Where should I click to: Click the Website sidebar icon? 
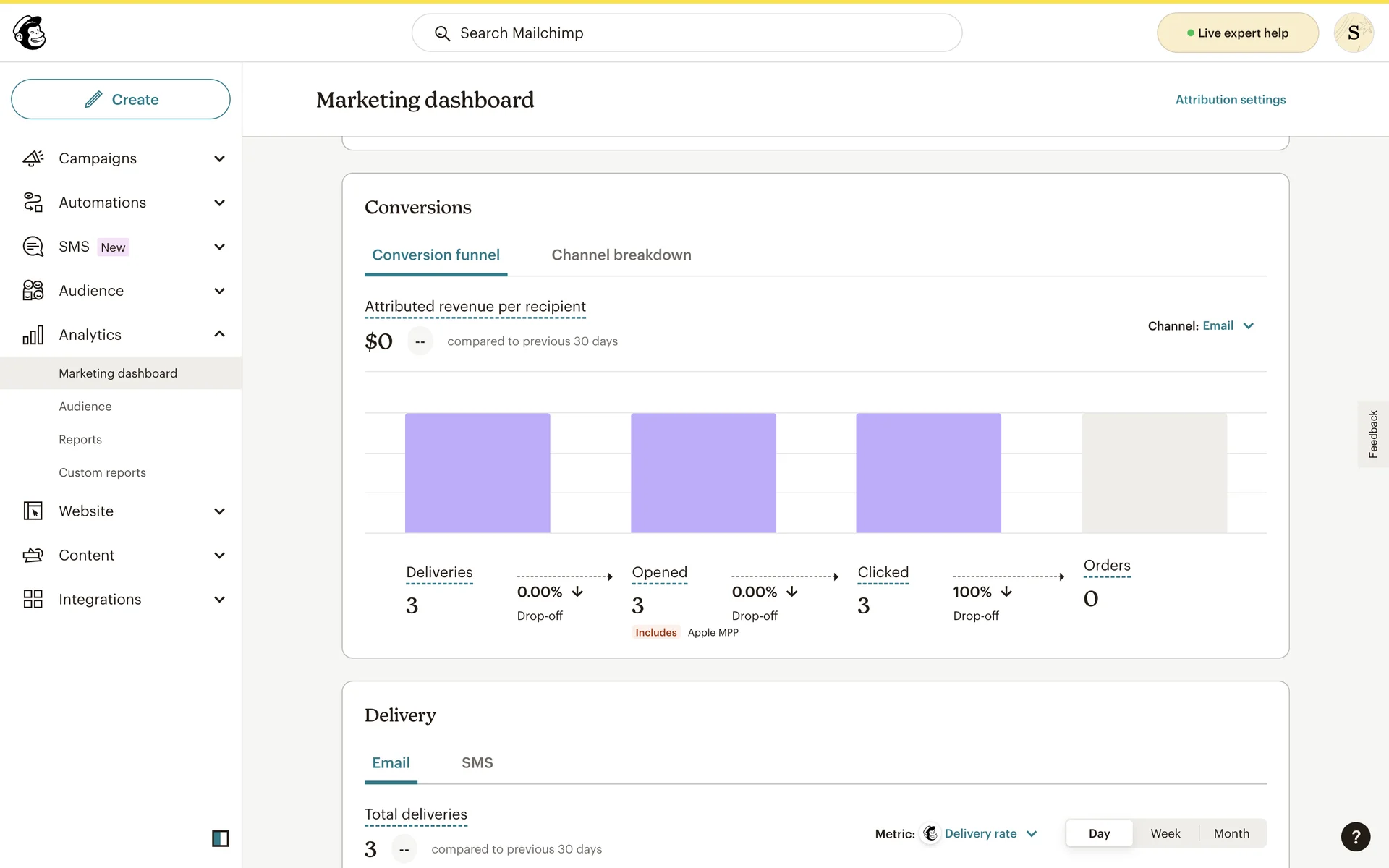(33, 511)
